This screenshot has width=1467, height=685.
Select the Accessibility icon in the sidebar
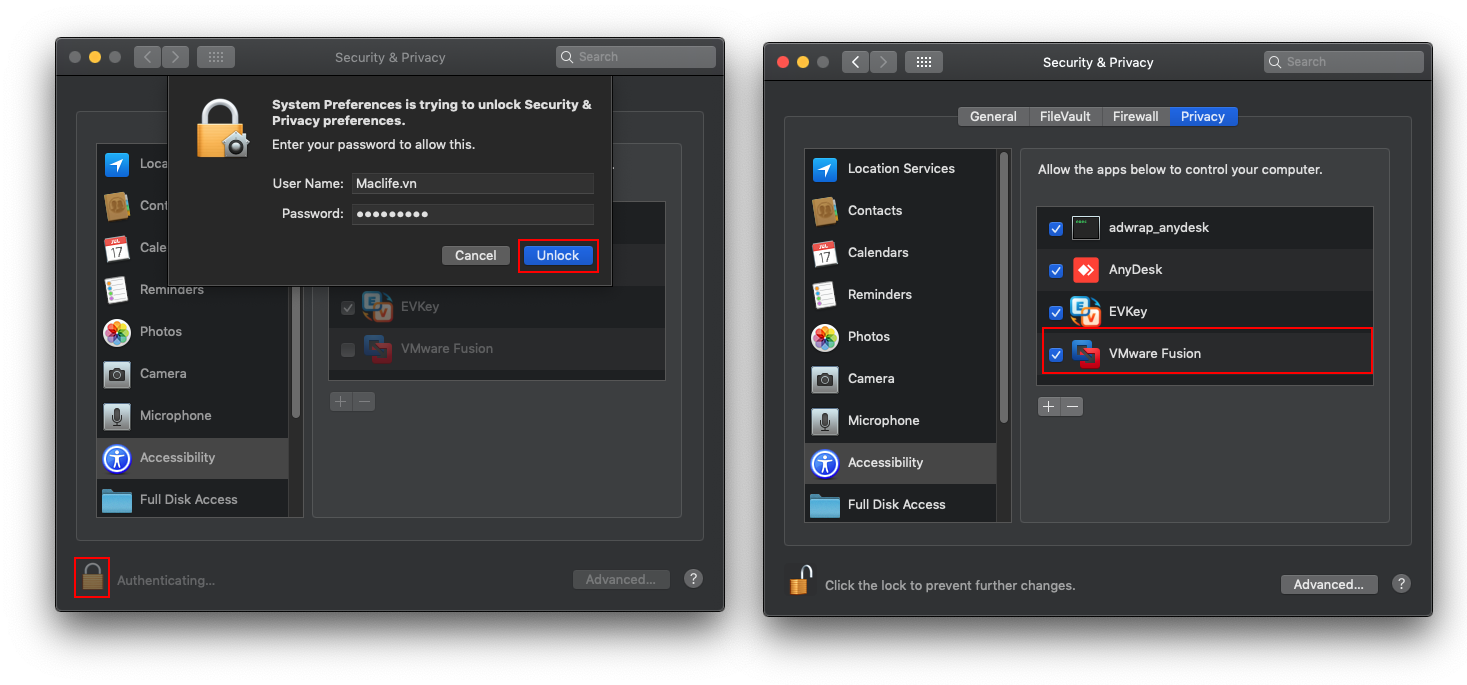(824, 463)
